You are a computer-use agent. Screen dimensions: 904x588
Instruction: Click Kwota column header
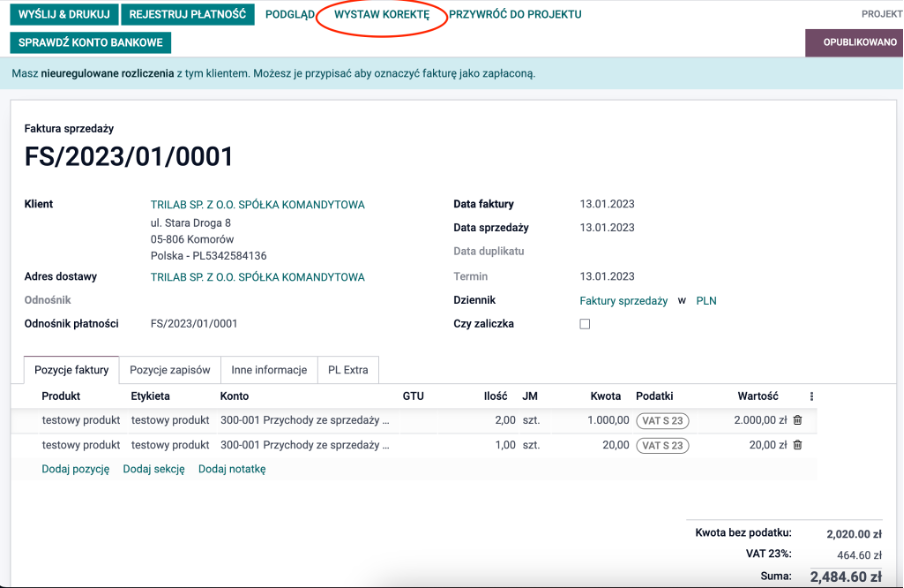coord(605,396)
